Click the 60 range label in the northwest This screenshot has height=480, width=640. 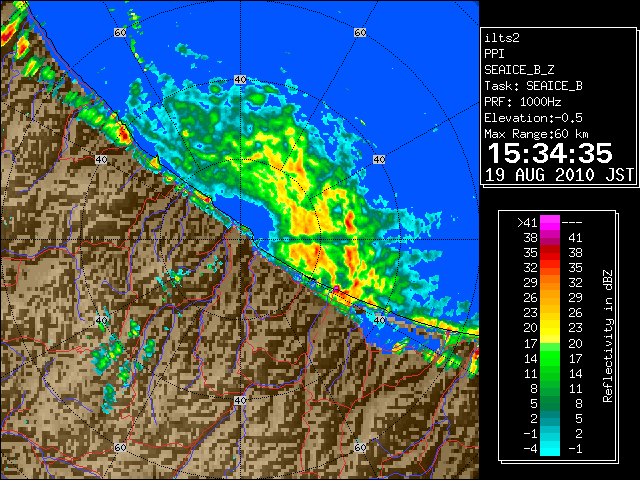tap(120, 32)
